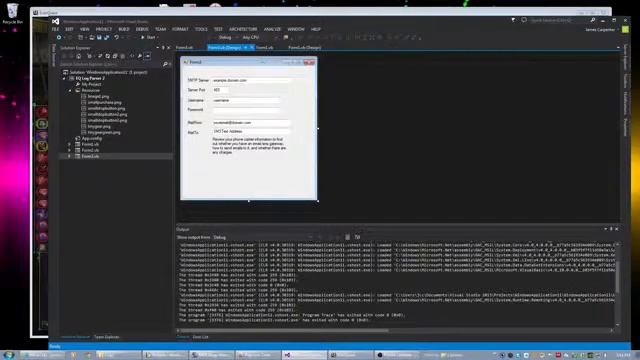Select App.config in Solution Explorer
Screen dimensions: 640x360
[x=91, y=138]
